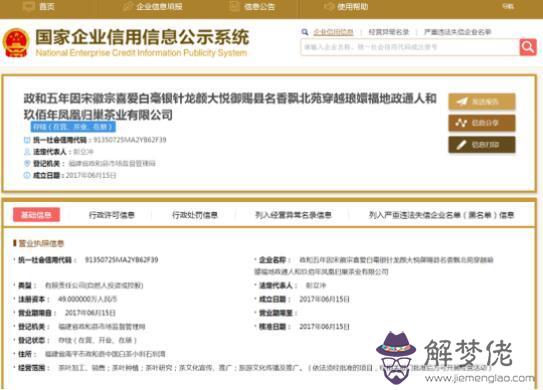Click the icon beside 企业信息填报
This screenshot has width=543, height=390.
coord(128,6)
